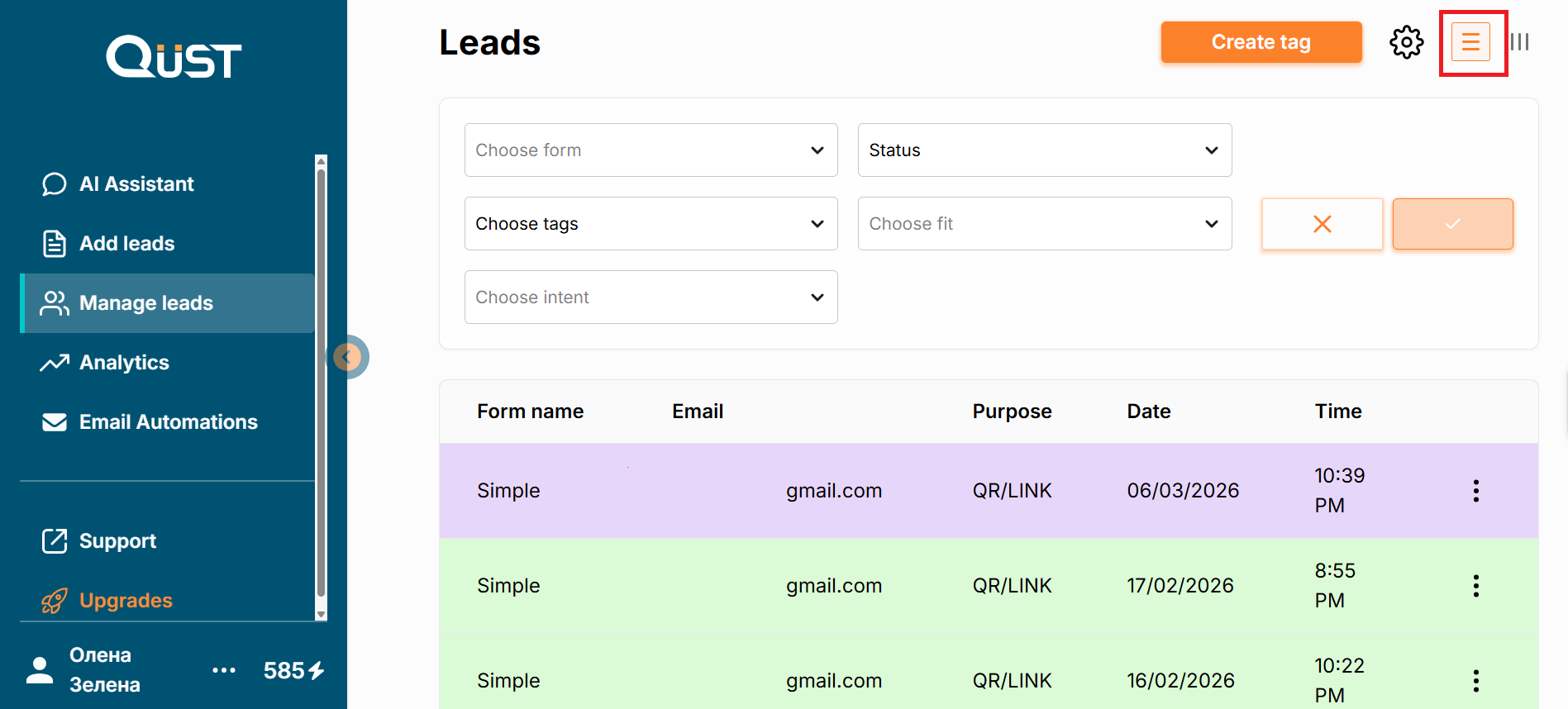The height and width of the screenshot is (709, 1568).
Task: Expand the Choose tags dropdown
Action: (x=651, y=224)
